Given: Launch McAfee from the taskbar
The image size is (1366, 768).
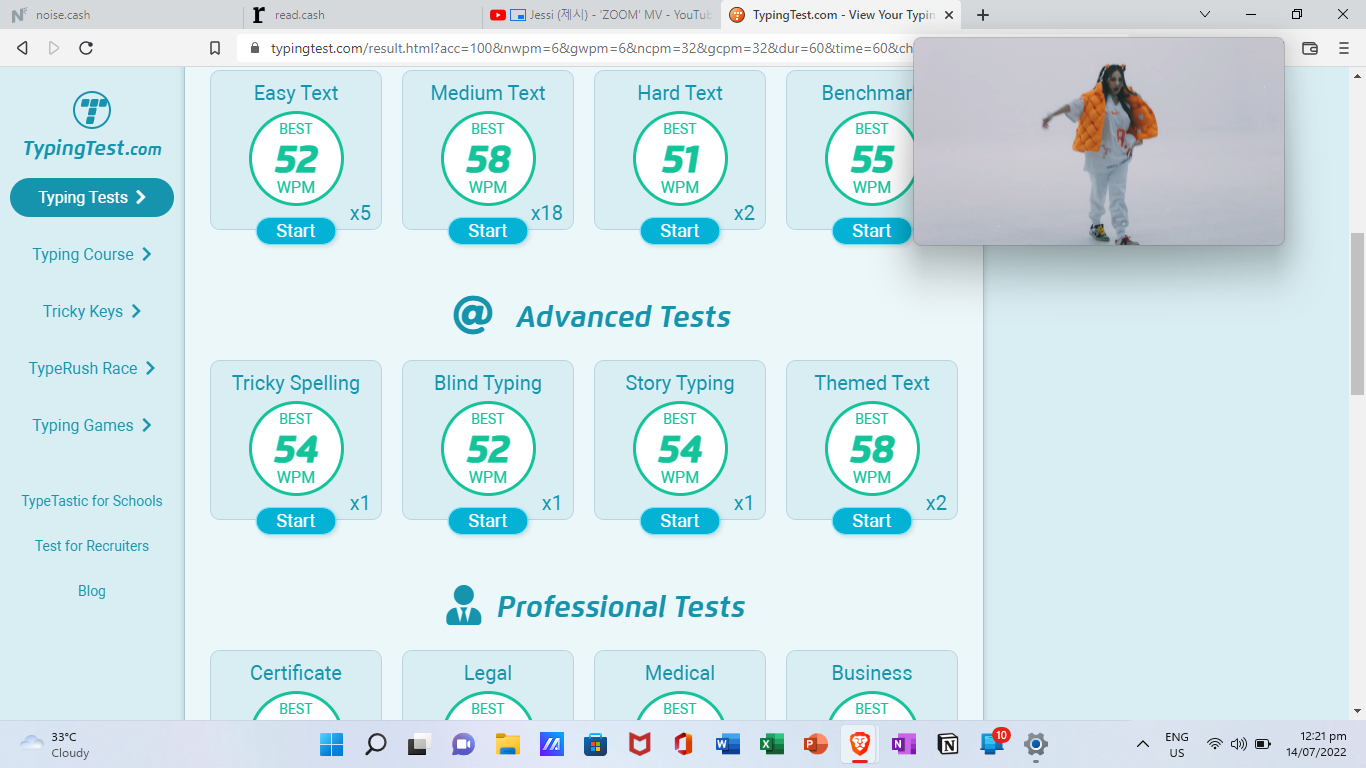Looking at the screenshot, I should (x=639, y=744).
